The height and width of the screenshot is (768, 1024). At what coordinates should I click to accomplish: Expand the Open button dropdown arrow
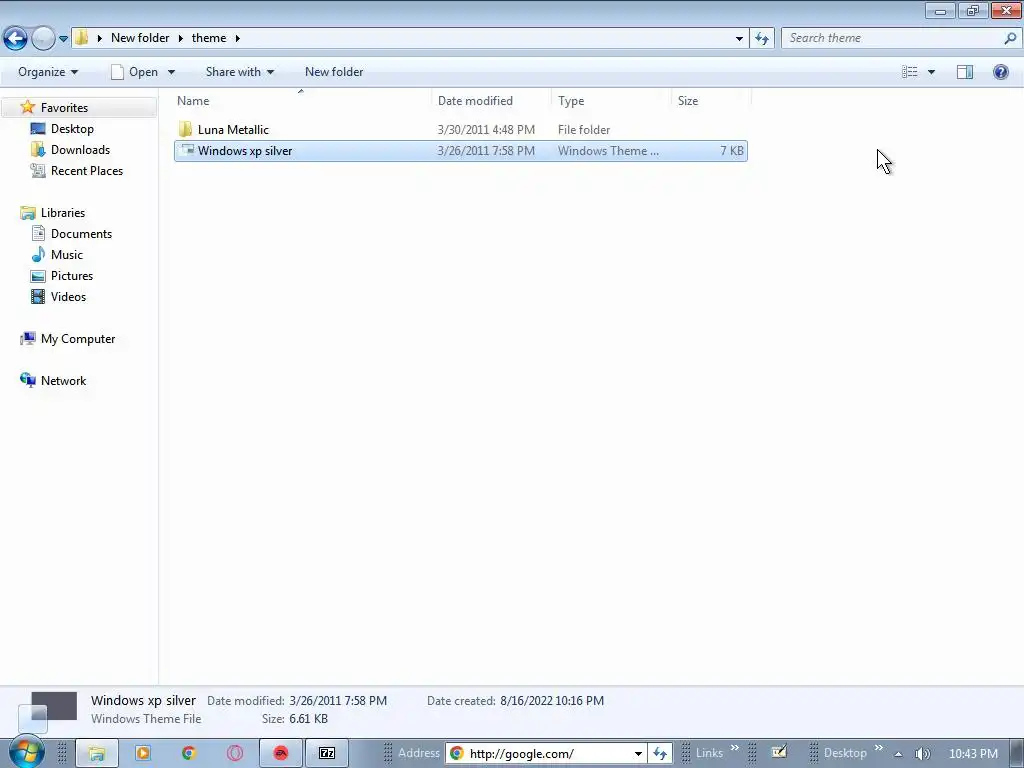pos(171,72)
